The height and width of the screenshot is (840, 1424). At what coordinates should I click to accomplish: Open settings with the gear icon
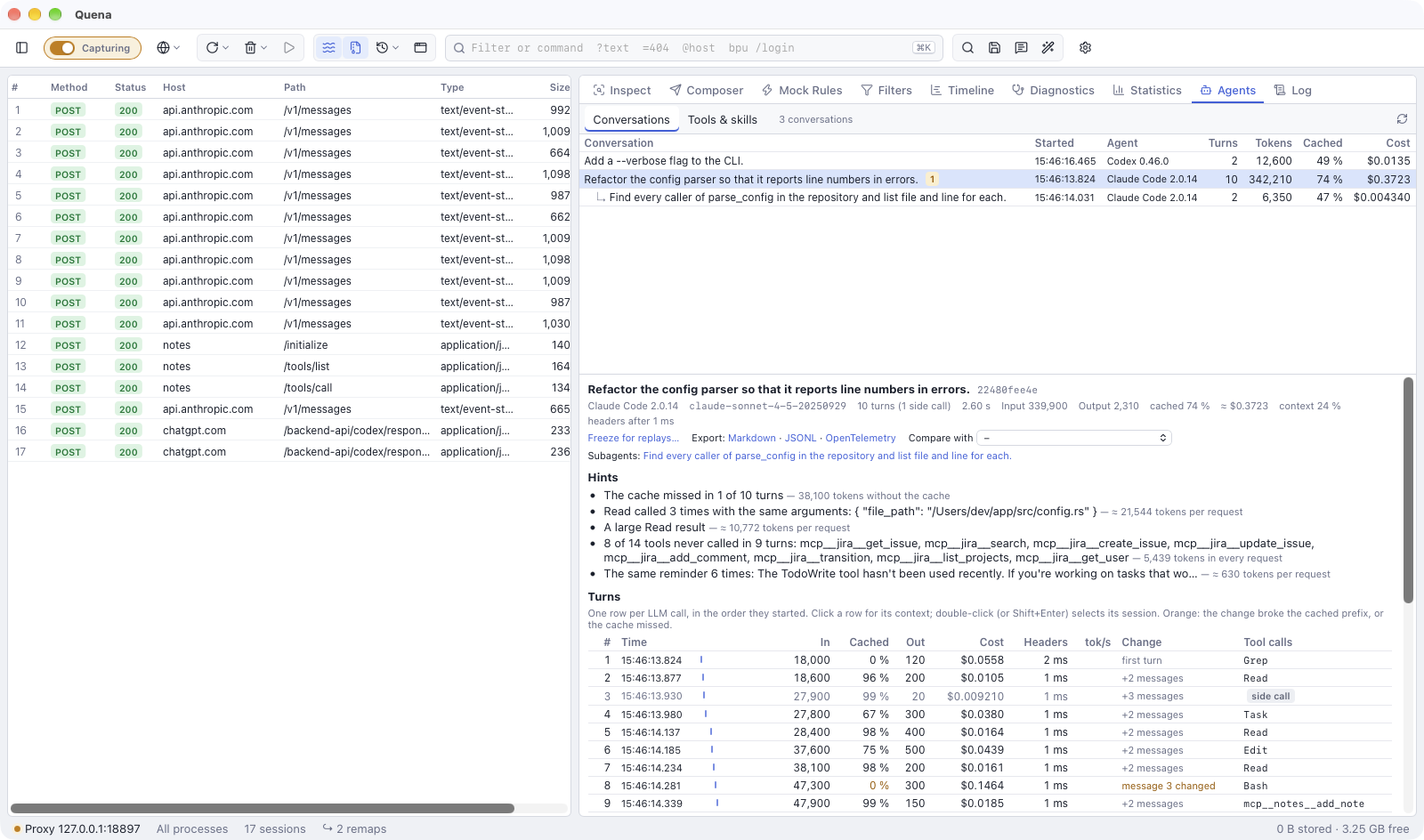pyautogui.click(x=1086, y=48)
